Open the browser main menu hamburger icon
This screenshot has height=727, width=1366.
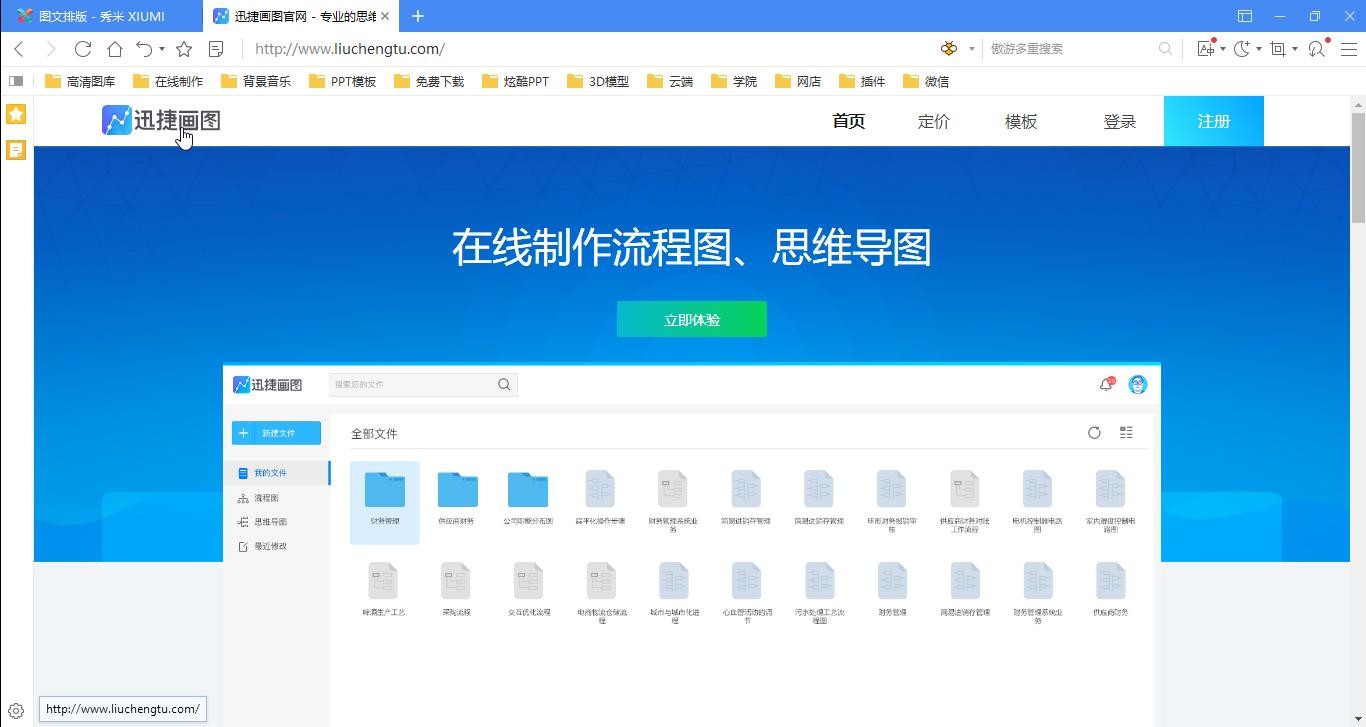(1347, 49)
